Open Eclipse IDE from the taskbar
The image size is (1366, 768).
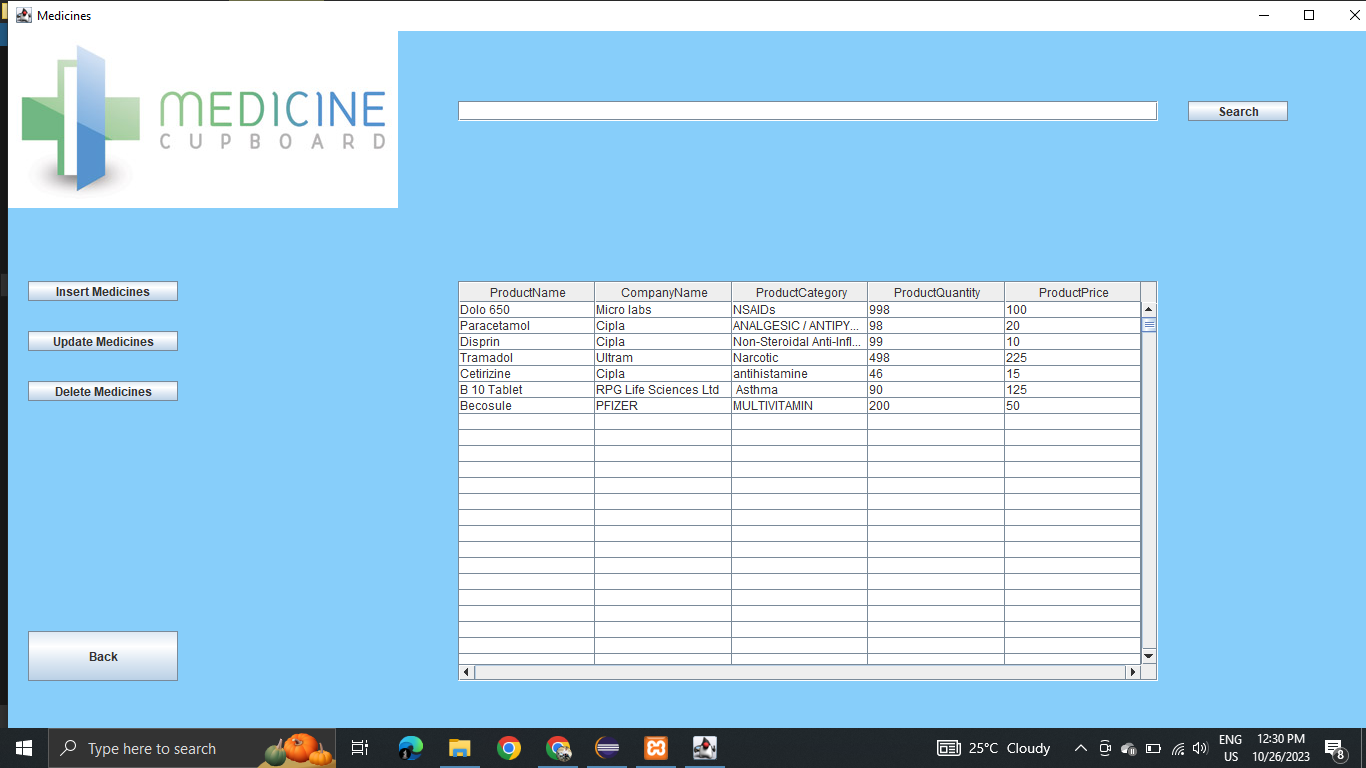pyautogui.click(x=607, y=748)
